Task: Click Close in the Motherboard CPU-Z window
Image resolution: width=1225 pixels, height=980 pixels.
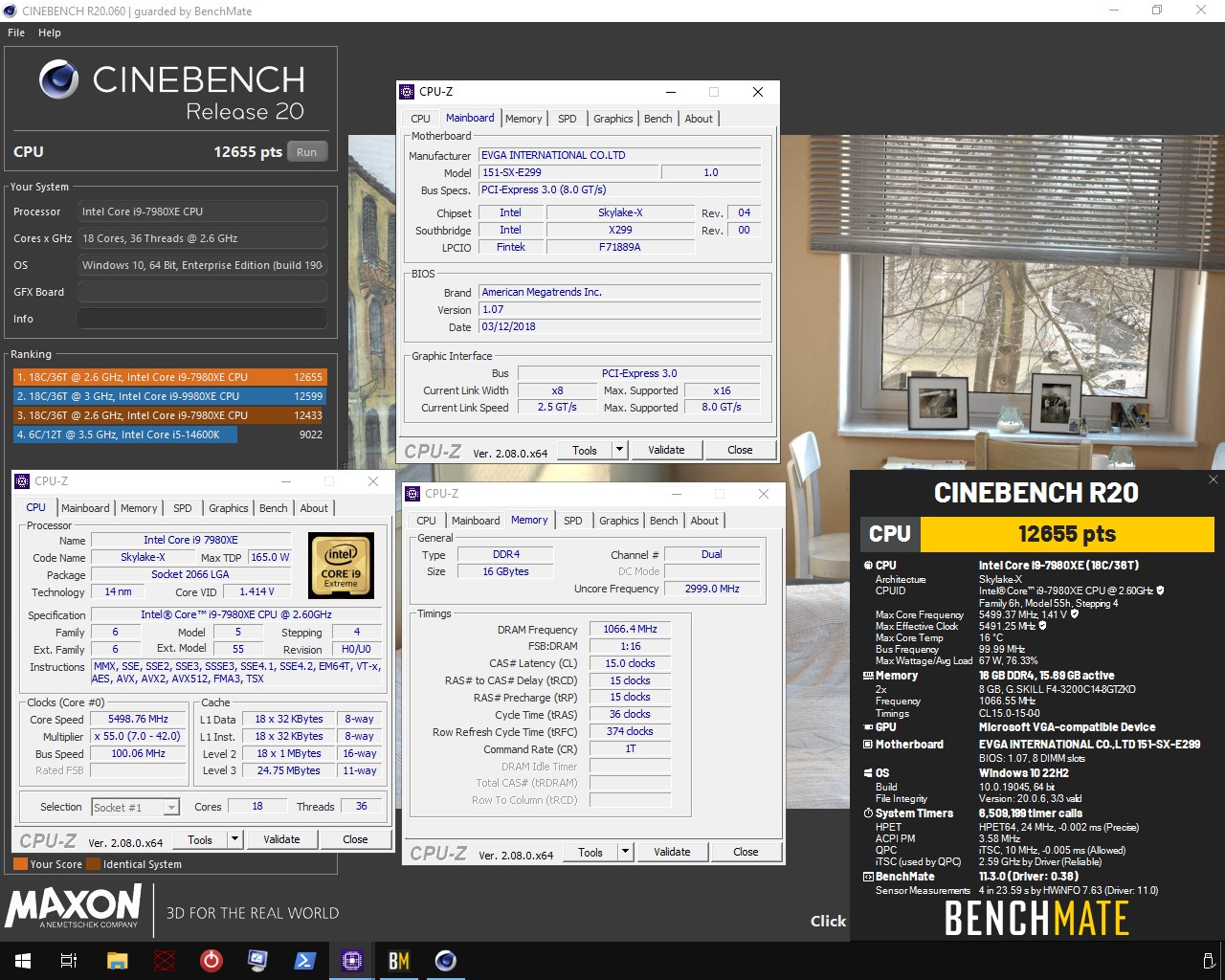Action: tap(740, 450)
